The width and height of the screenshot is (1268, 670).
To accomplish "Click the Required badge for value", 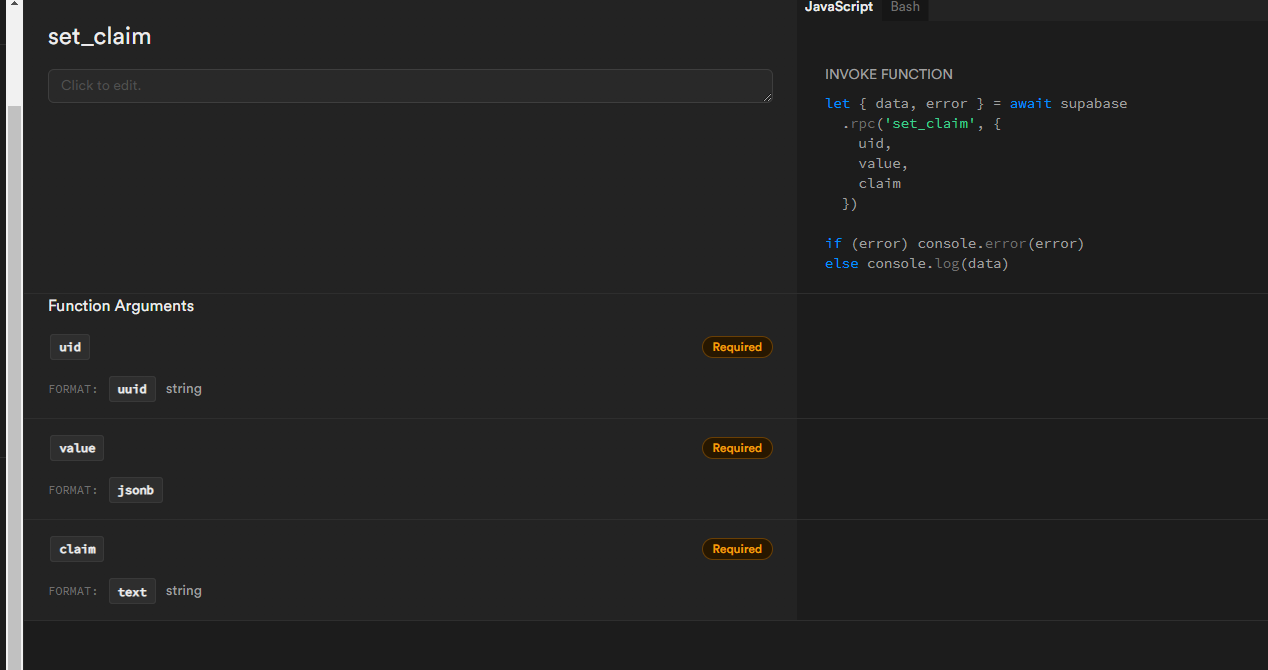I will [737, 448].
